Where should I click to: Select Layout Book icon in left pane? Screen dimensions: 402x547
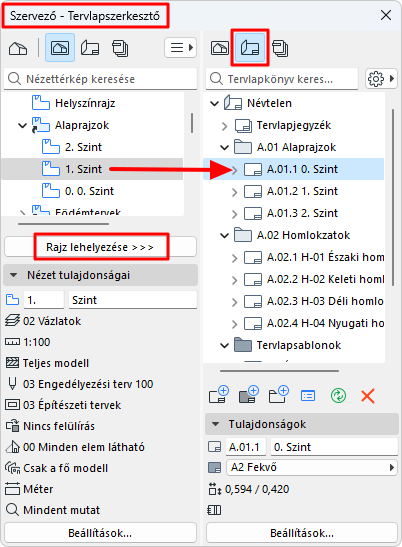click(x=90, y=48)
